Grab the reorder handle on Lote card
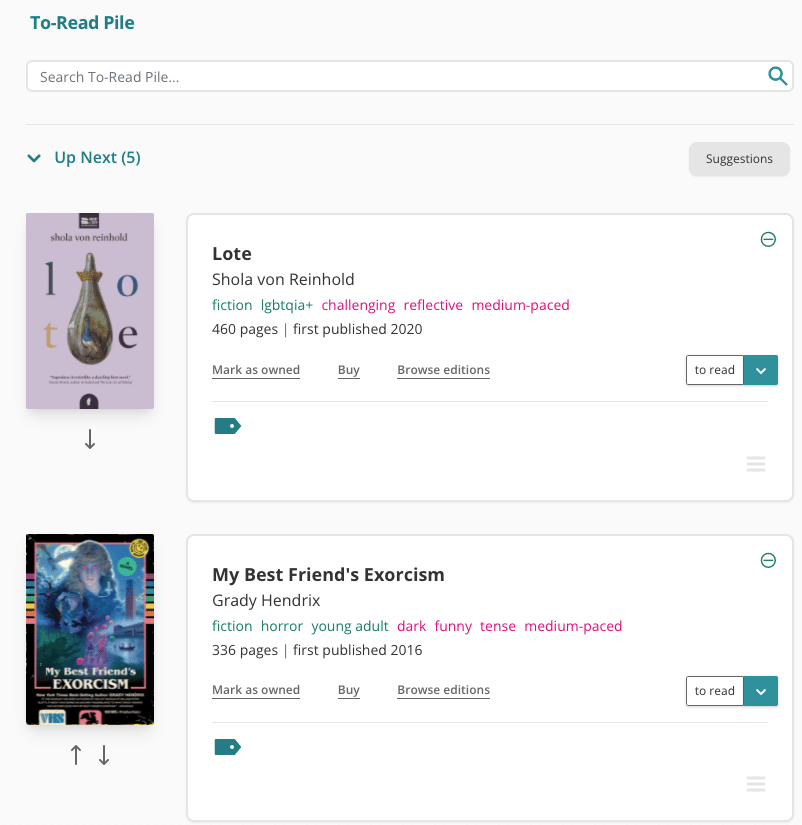This screenshot has width=802, height=825. tap(756, 464)
